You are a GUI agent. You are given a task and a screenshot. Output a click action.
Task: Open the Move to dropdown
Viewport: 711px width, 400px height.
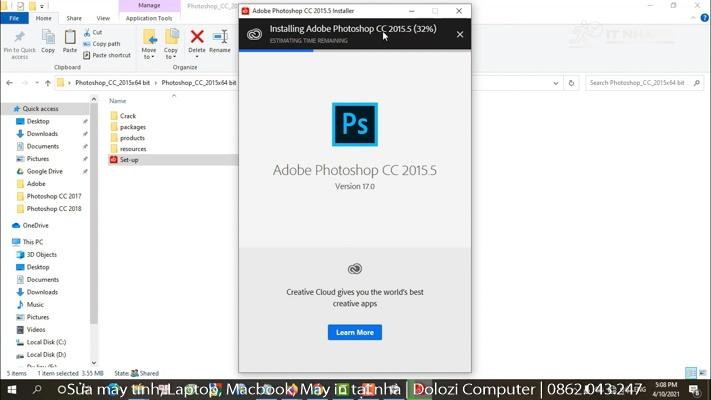(x=149, y=43)
